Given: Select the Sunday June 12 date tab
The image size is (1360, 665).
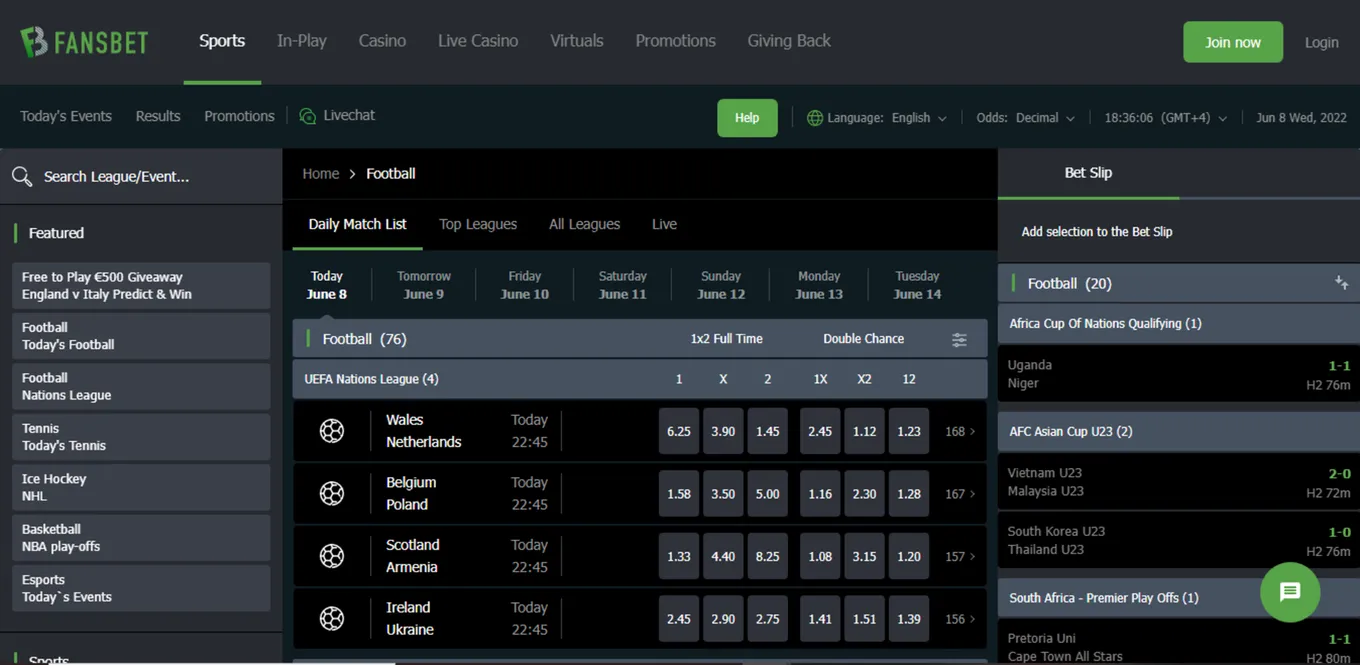Looking at the screenshot, I should point(721,285).
